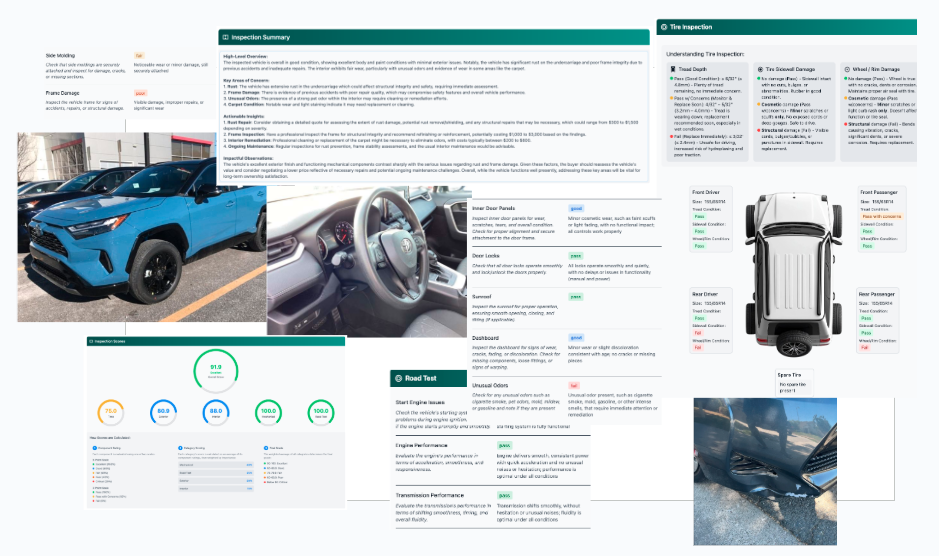Click the Mechanical weight row in Category Scoring
Screen dimensions: 939x556
(x=216, y=464)
